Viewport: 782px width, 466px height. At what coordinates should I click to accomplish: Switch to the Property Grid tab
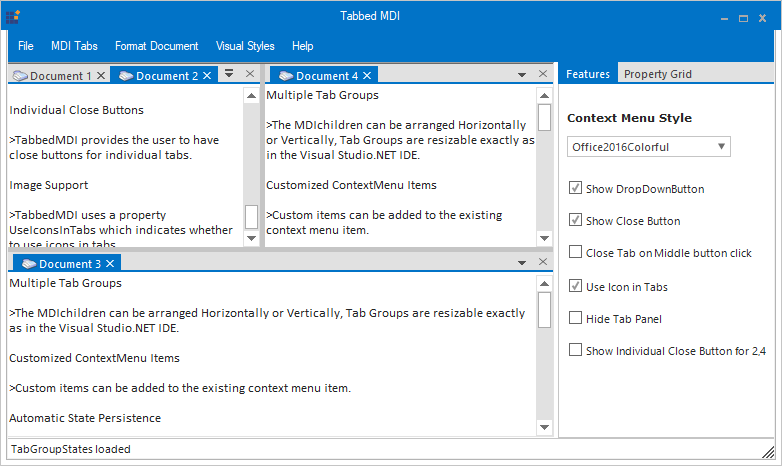(x=657, y=74)
